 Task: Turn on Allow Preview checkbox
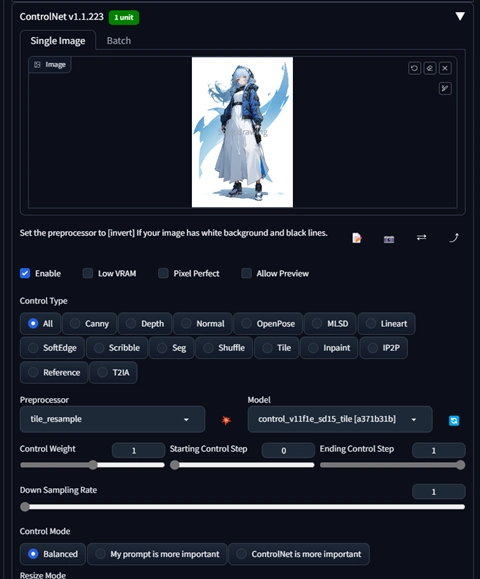[246, 273]
